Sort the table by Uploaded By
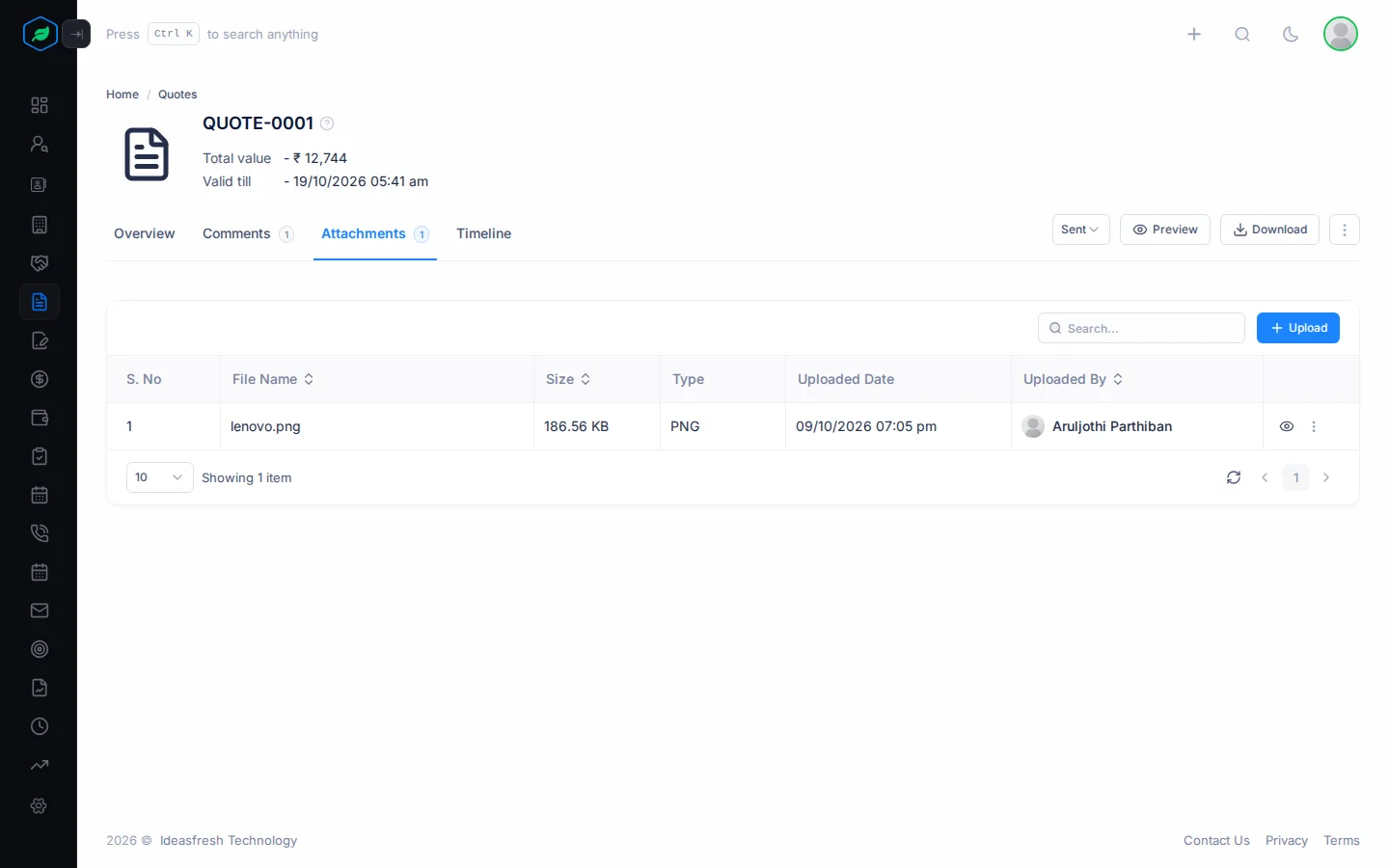The image size is (1389, 868). point(1074,379)
